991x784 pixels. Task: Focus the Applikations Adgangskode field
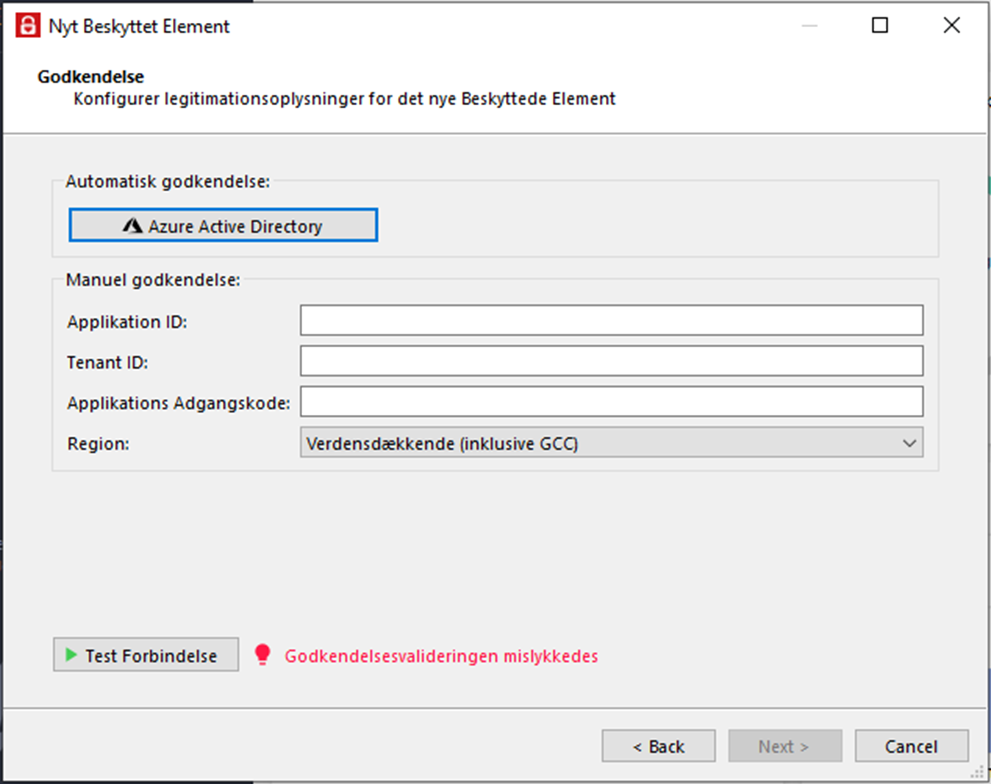pos(611,401)
